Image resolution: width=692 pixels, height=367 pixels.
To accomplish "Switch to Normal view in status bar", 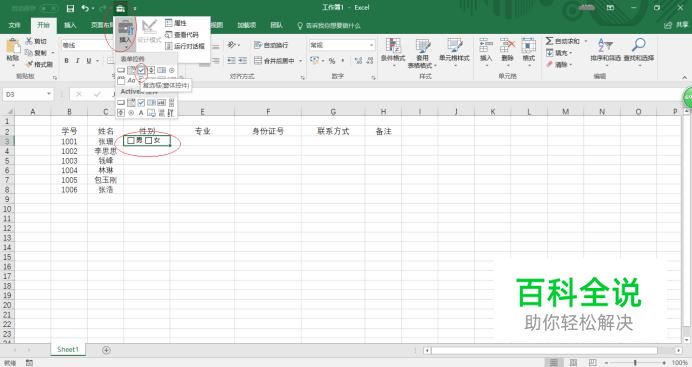I will point(553,363).
